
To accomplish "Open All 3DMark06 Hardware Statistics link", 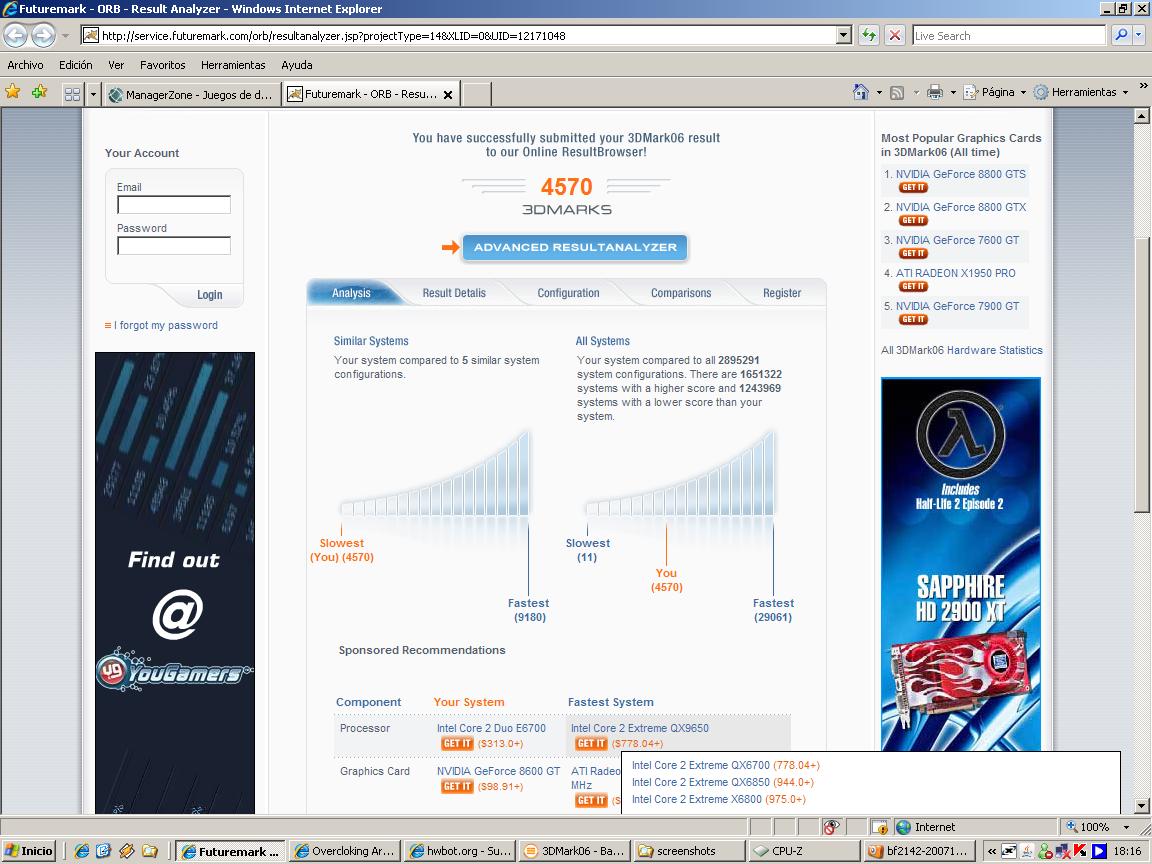I will pos(962,350).
